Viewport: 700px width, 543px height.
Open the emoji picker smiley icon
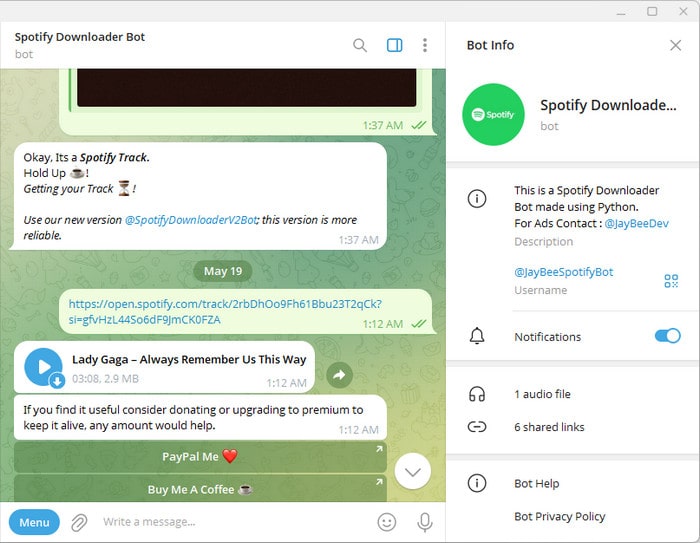(x=387, y=522)
